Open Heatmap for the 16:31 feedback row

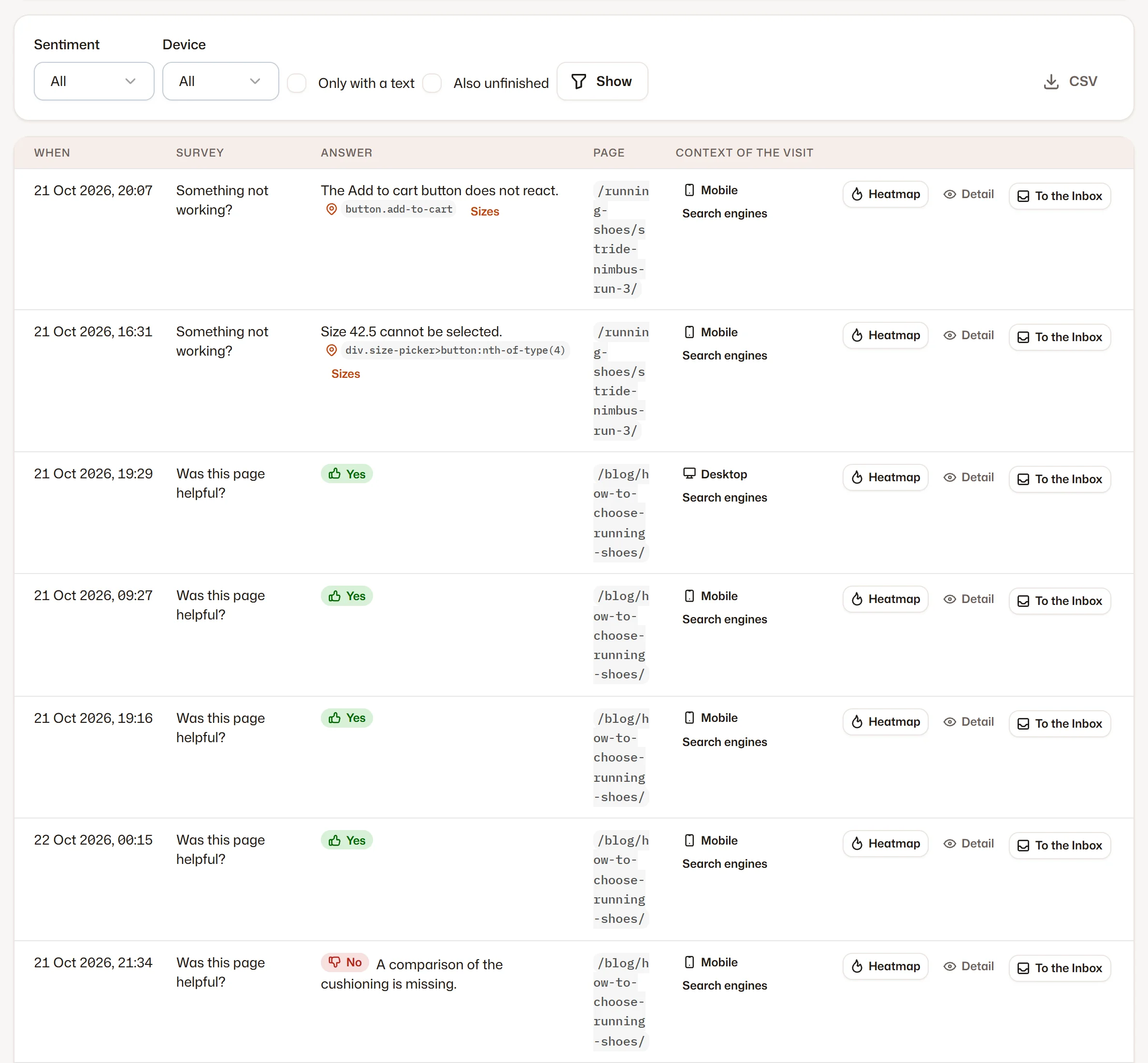click(885, 335)
